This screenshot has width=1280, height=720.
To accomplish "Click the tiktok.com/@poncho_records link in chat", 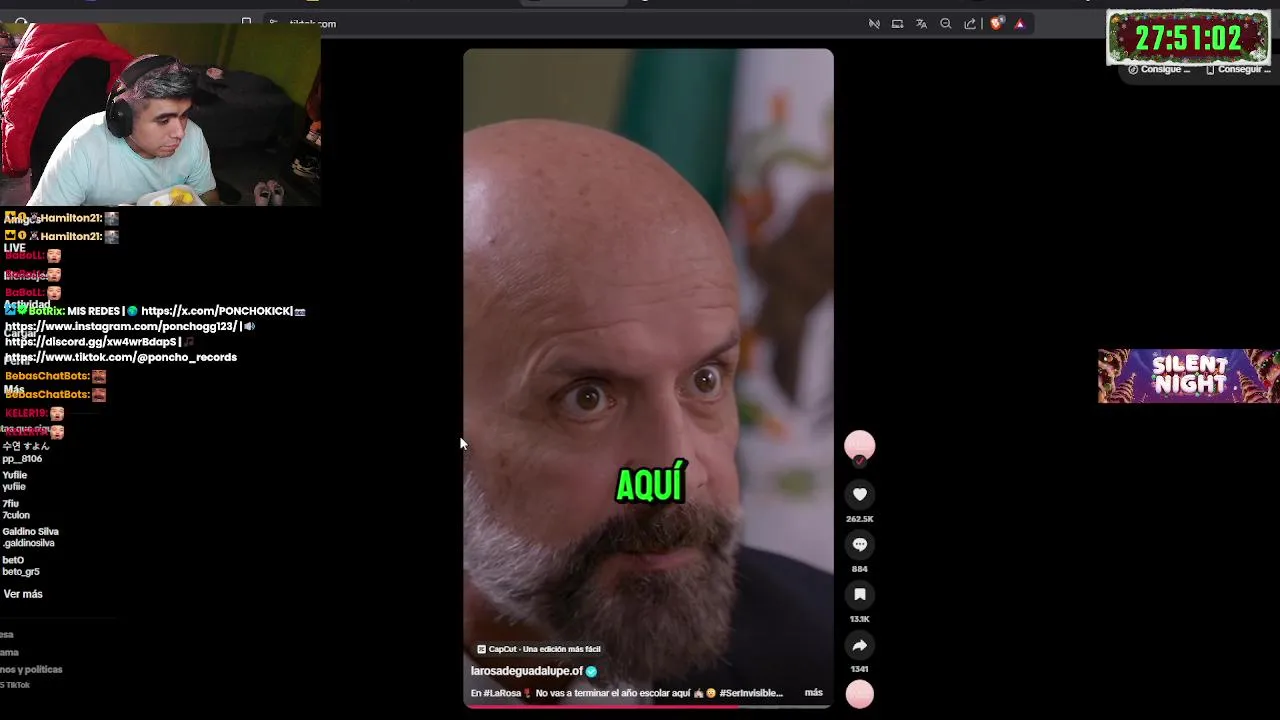I will pos(120,357).
